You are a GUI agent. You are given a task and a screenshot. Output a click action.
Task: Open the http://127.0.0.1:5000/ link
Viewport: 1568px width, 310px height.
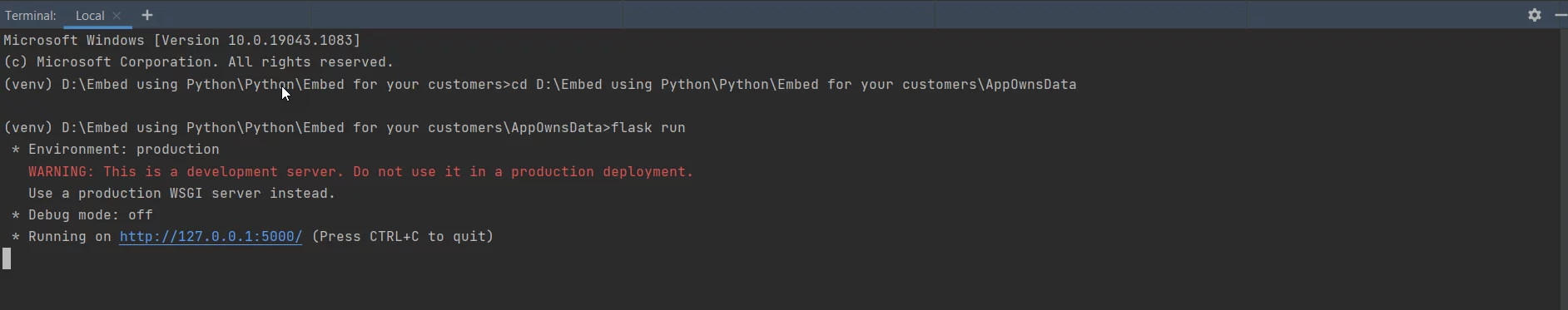(211, 237)
